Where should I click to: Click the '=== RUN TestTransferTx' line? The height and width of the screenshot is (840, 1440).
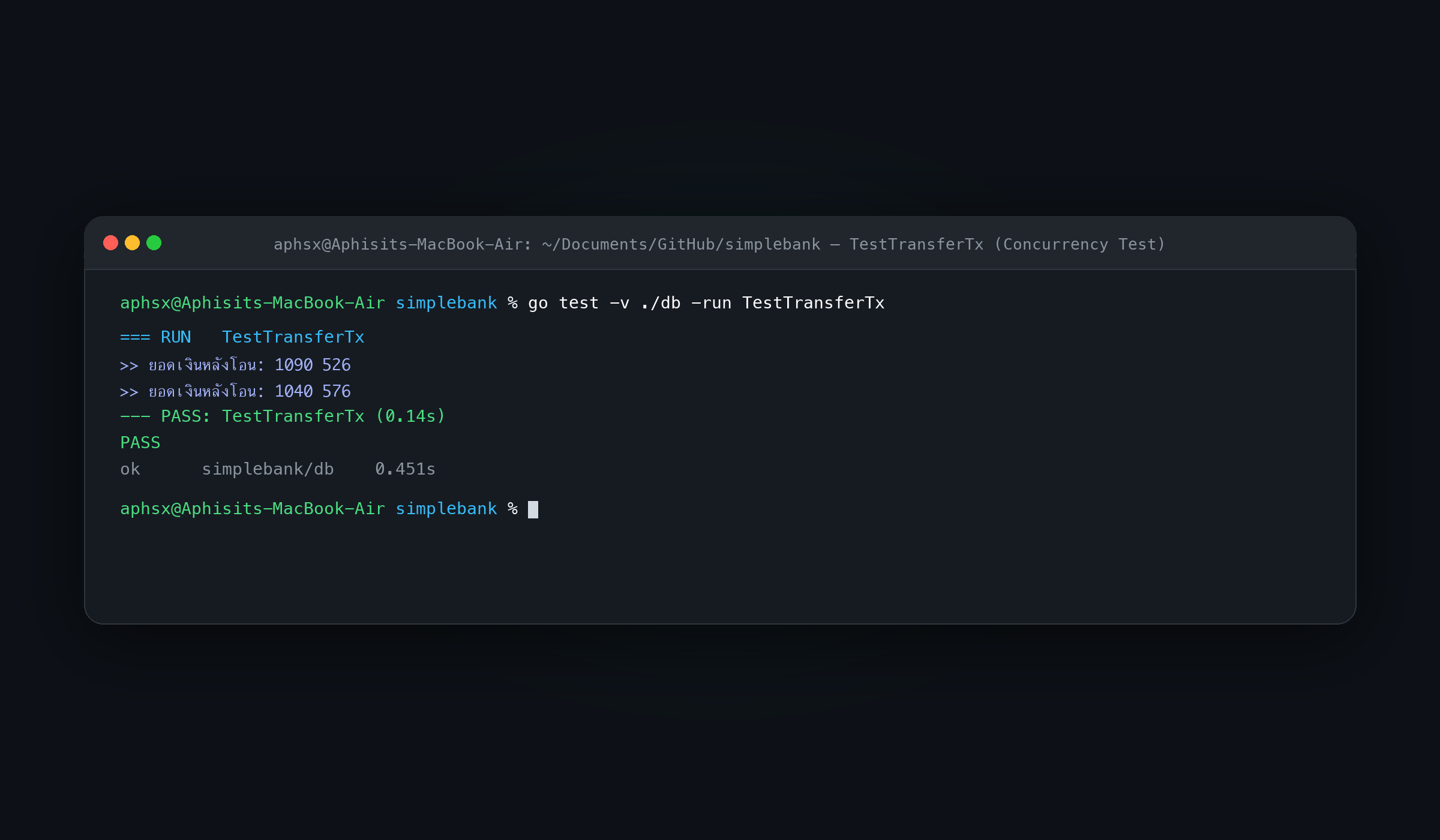(242, 337)
